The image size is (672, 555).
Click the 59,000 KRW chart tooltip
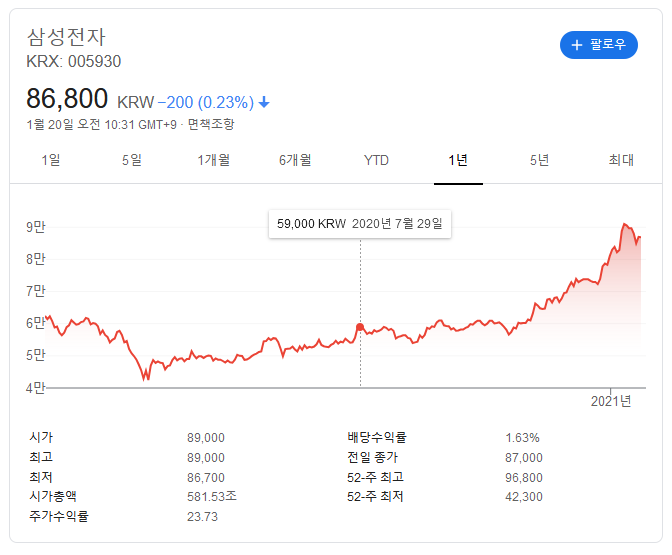click(360, 225)
